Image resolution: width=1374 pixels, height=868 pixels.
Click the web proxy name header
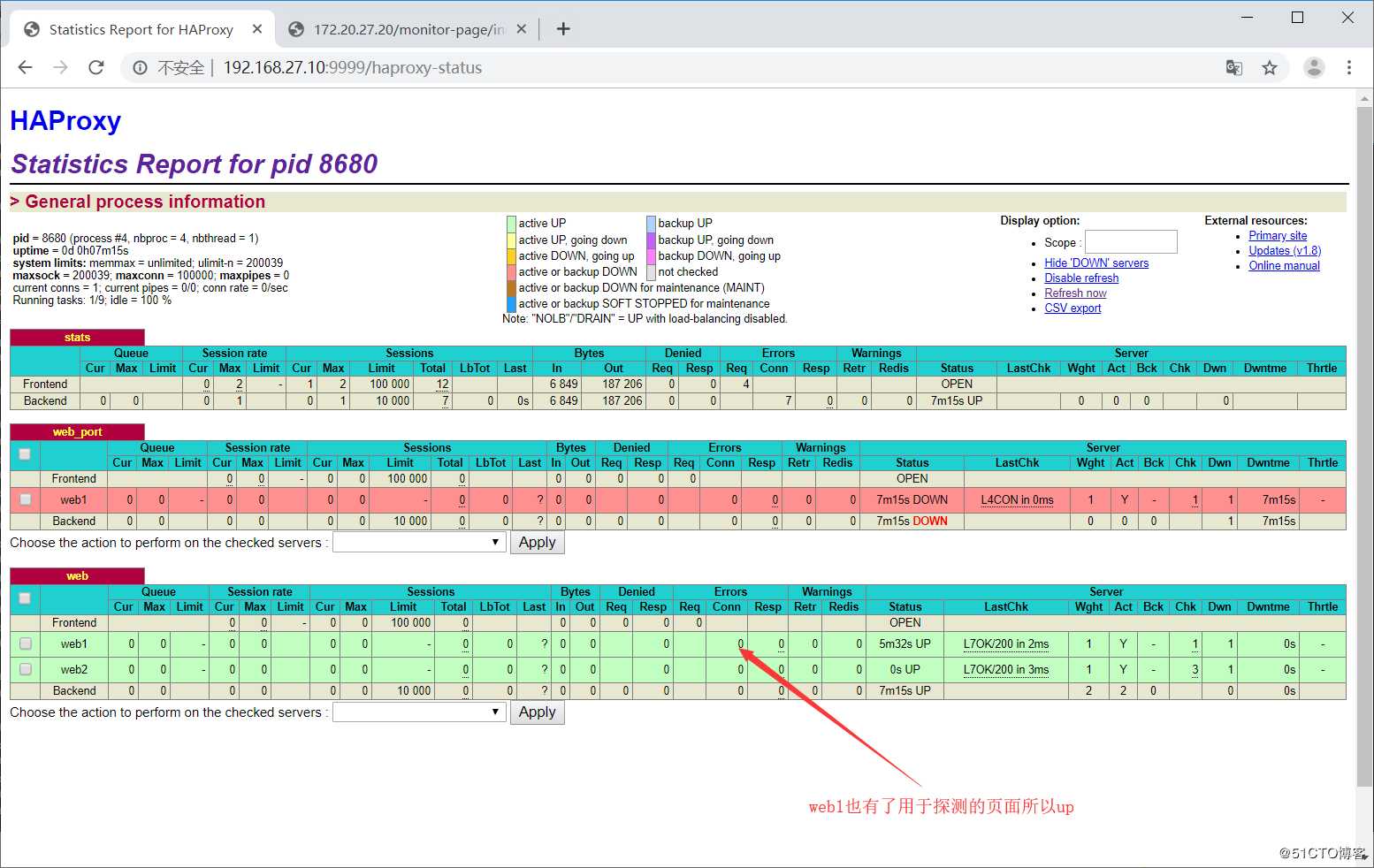(77, 575)
